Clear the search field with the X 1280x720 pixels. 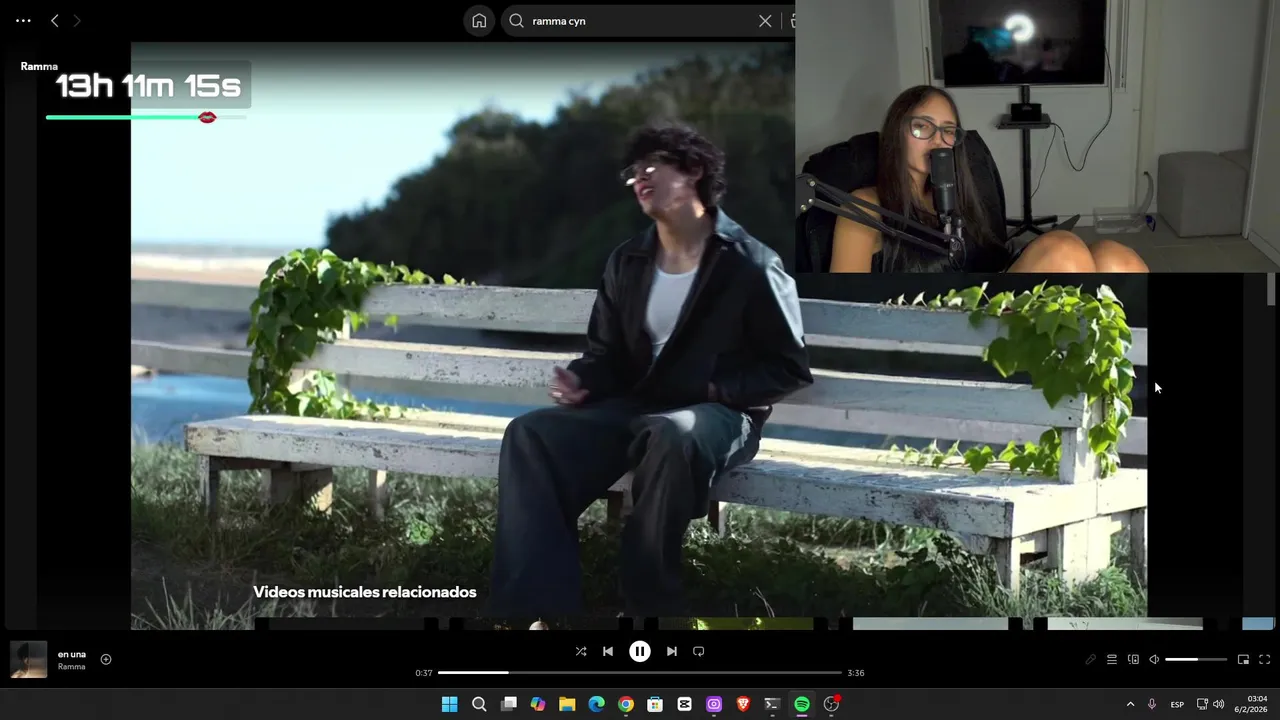pyautogui.click(x=765, y=20)
